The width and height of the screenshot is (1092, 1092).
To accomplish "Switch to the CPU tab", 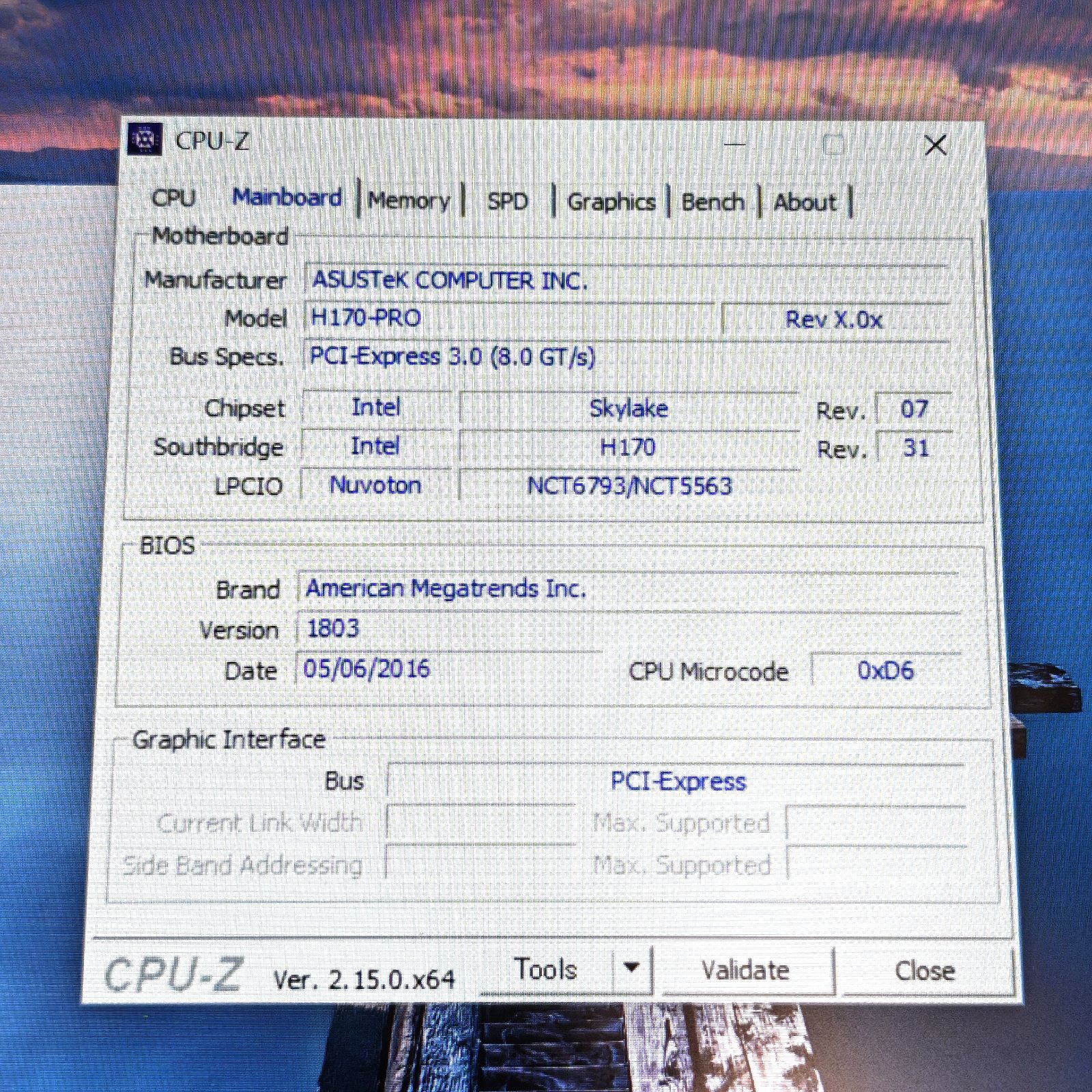I will [x=173, y=198].
